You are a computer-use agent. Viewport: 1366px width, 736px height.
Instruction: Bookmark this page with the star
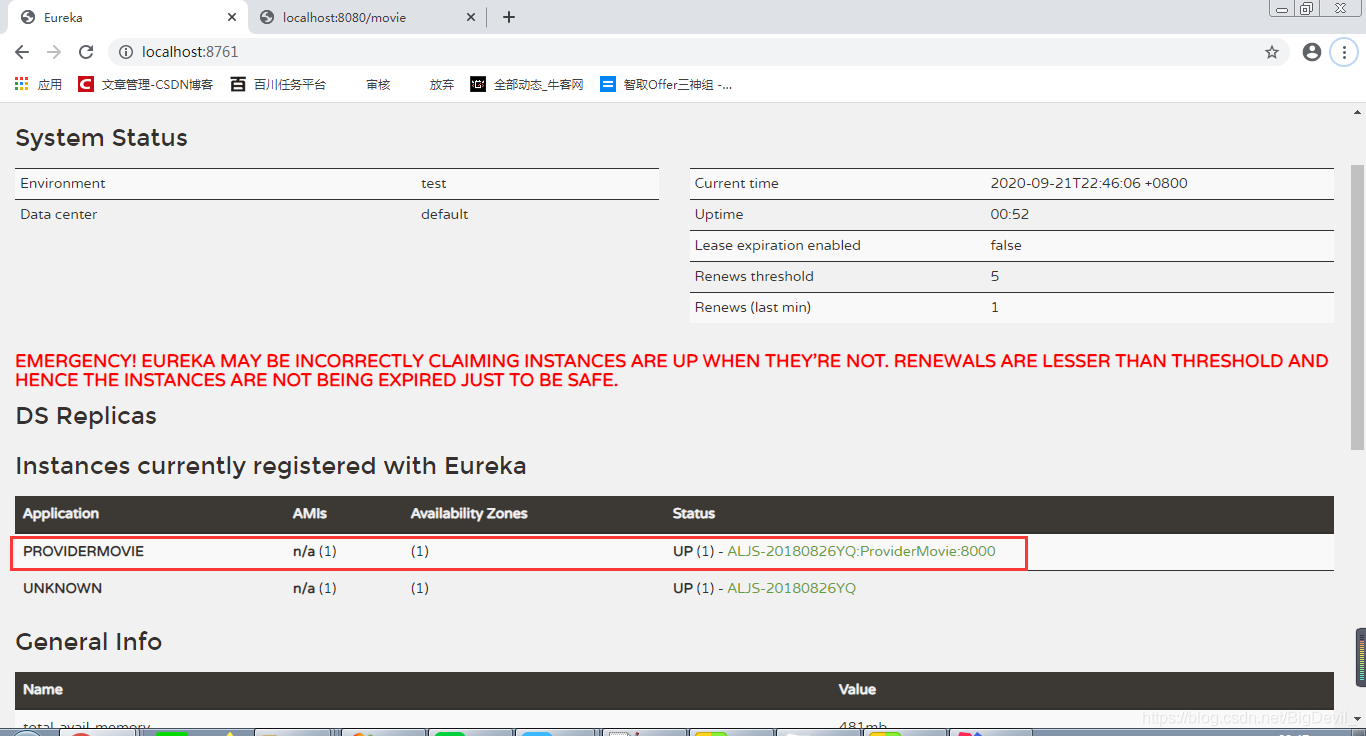coord(1272,52)
